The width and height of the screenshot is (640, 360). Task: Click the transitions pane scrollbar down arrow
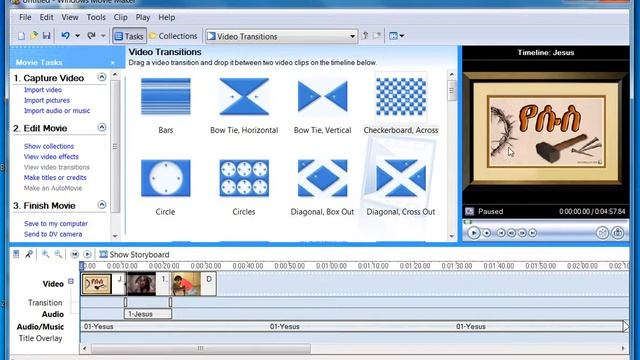[x=451, y=236]
